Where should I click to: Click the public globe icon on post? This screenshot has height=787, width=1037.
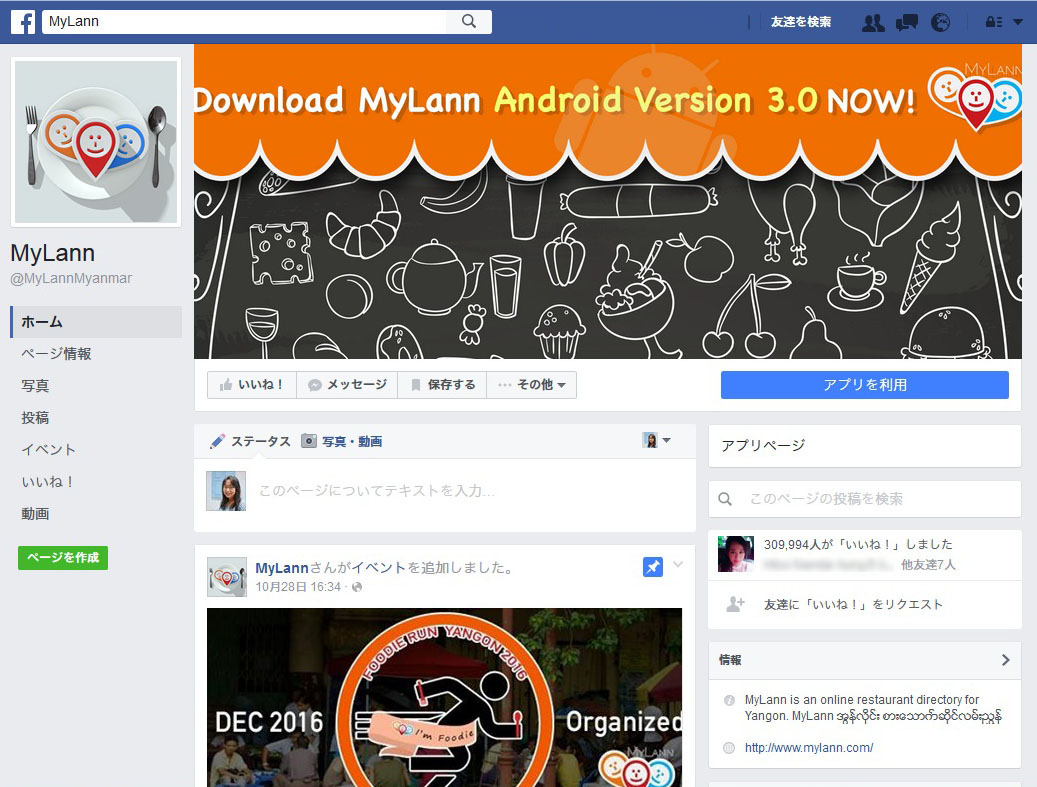(x=357, y=587)
